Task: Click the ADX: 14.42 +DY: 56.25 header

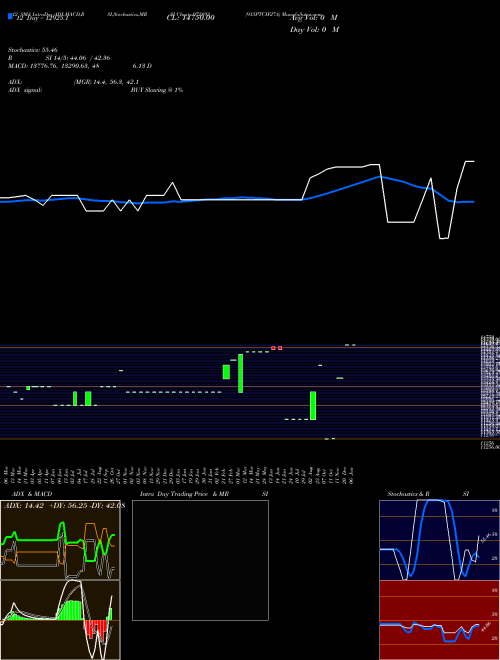Action: click(63, 506)
